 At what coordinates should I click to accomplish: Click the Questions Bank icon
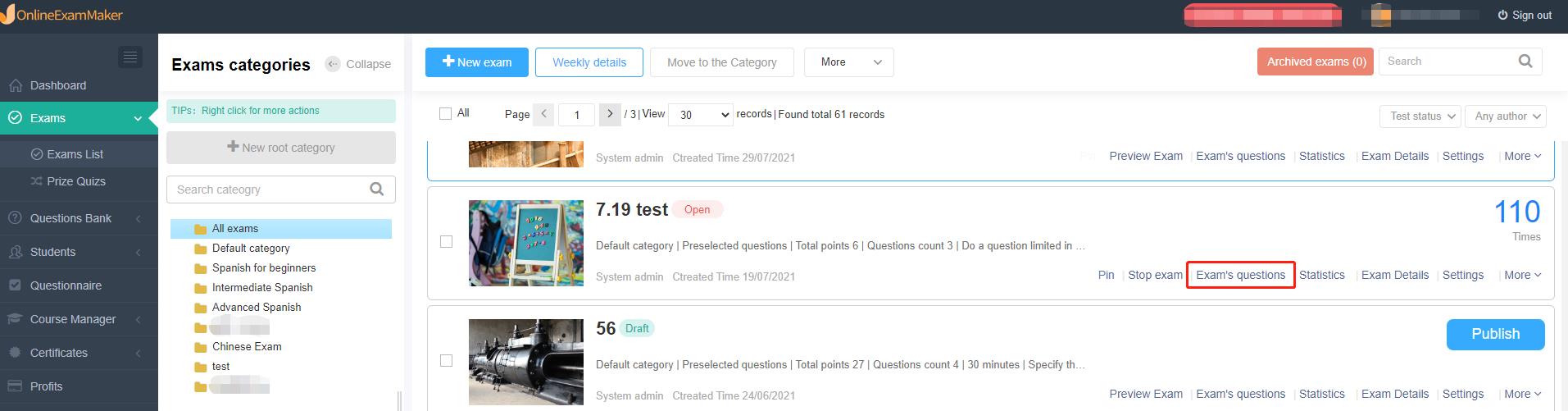click(15, 218)
